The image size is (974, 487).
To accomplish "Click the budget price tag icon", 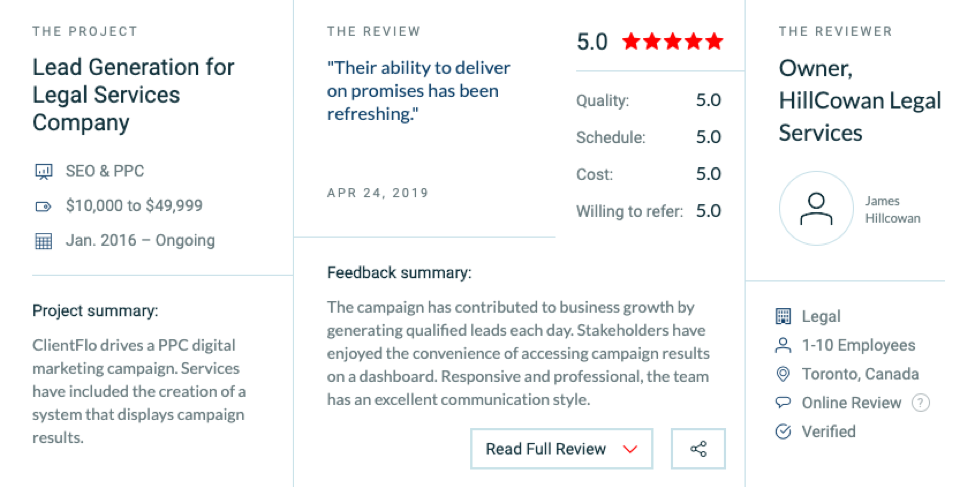I will [x=43, y=206].
